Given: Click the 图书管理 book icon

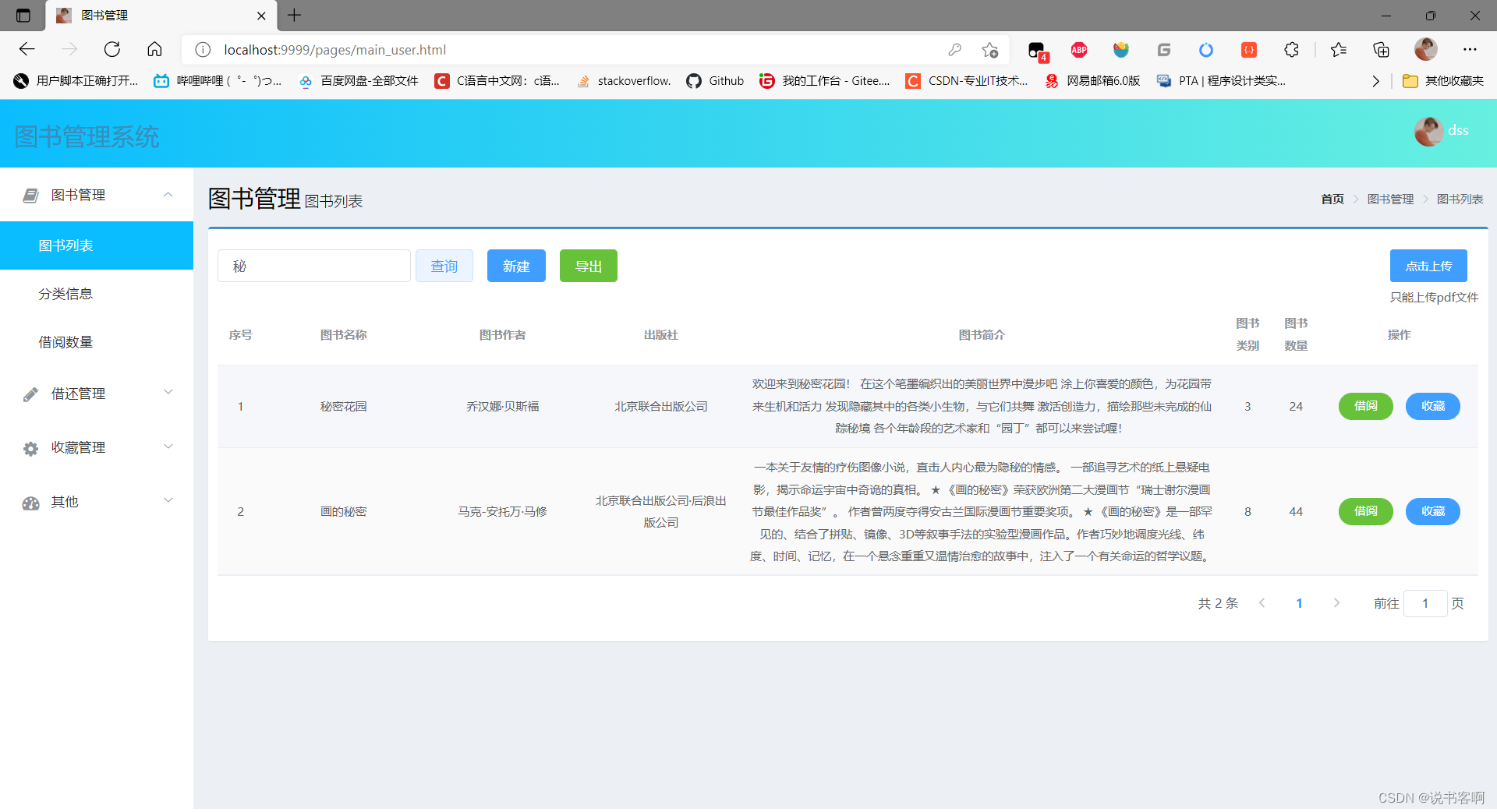Looking at the screenshot, I should click(30, 196).
